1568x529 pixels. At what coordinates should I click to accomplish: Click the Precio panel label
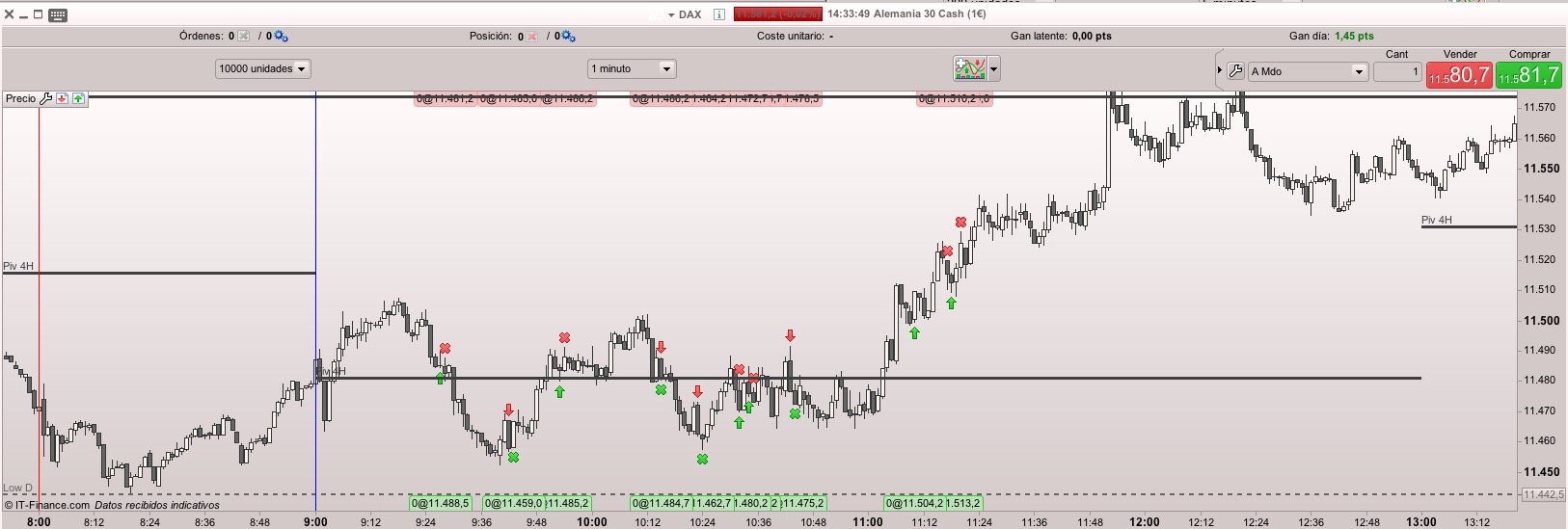click(20, 98)
